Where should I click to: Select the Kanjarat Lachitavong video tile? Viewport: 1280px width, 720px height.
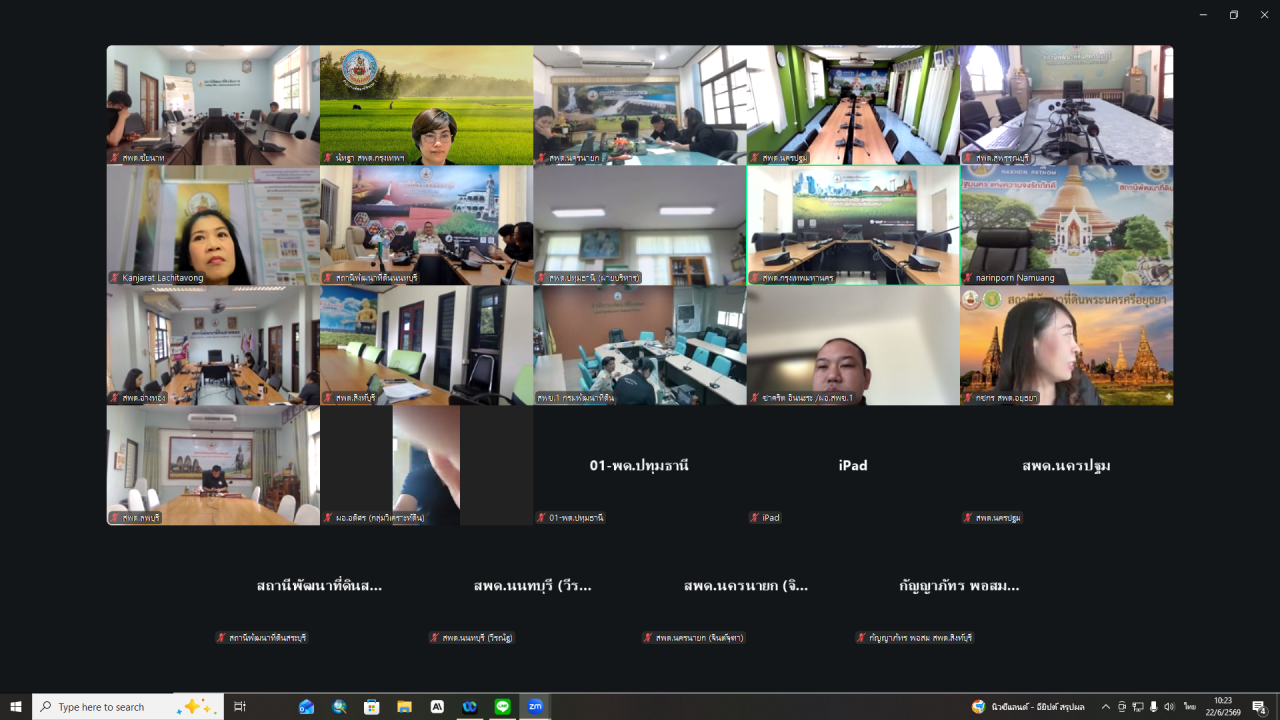point(213,225)
